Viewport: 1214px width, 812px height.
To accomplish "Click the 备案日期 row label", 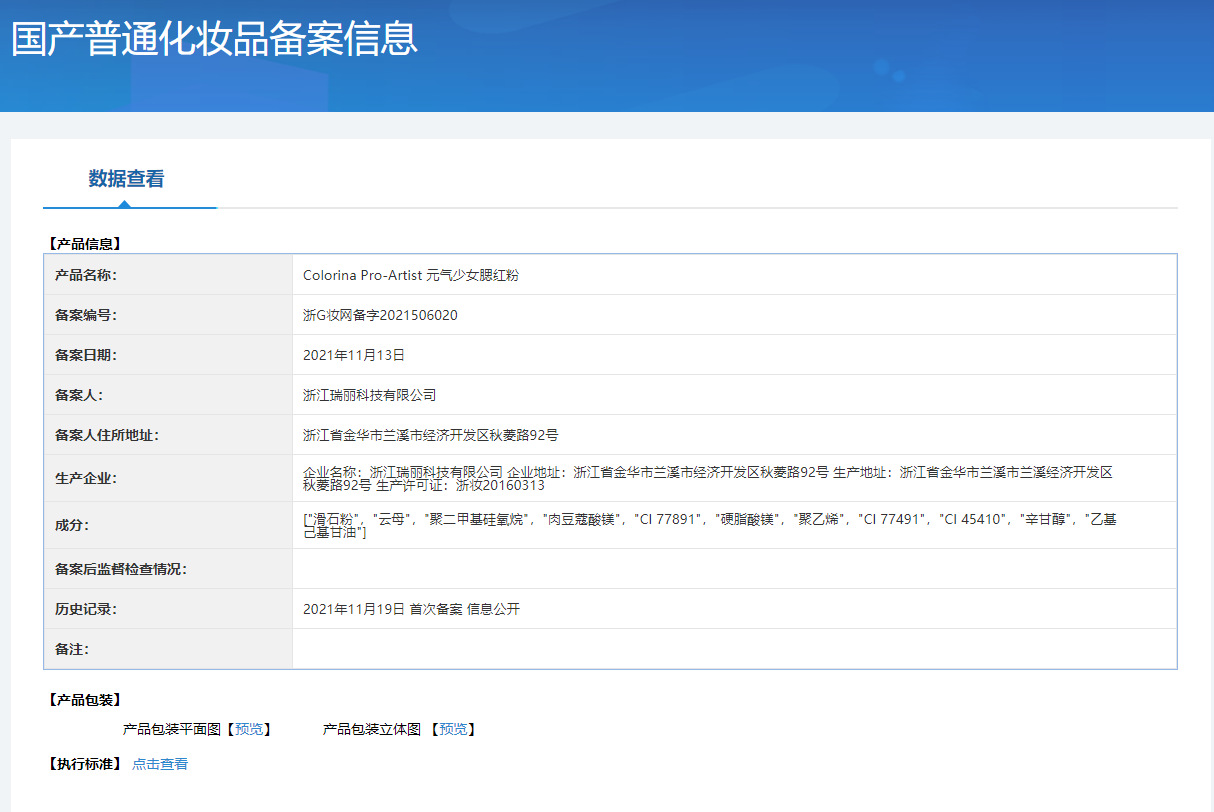I will (86, 355).
